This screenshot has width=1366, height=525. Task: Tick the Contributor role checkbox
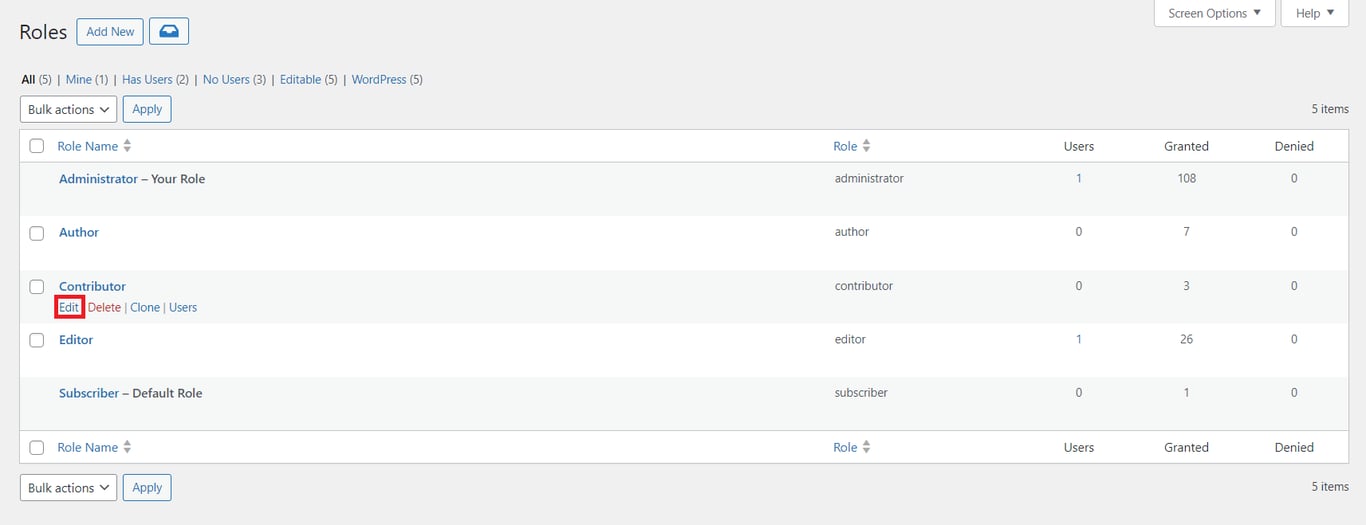click(x=37, y=287)
